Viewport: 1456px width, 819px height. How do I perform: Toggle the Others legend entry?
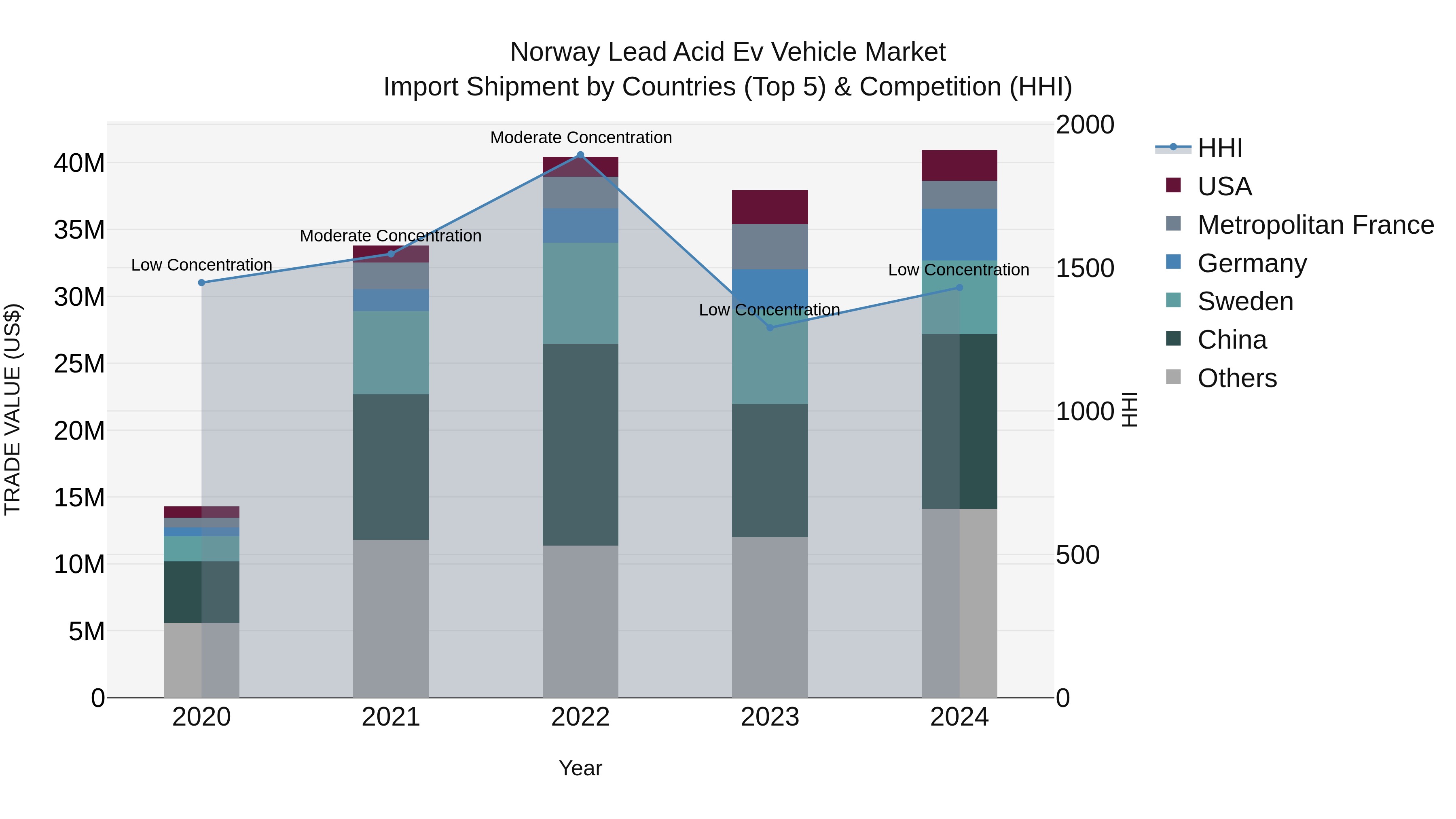(x=1221, y=378)
